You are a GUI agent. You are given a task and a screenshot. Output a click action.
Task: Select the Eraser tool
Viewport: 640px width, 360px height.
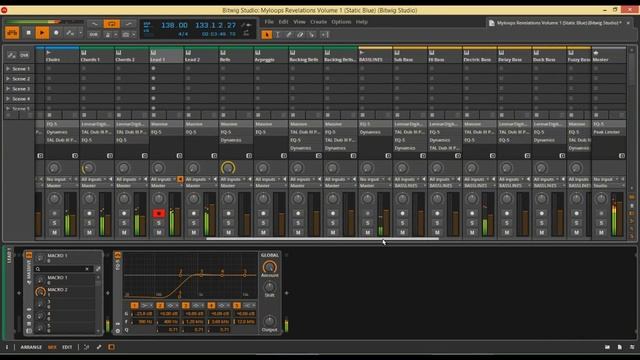click(300, 35)
